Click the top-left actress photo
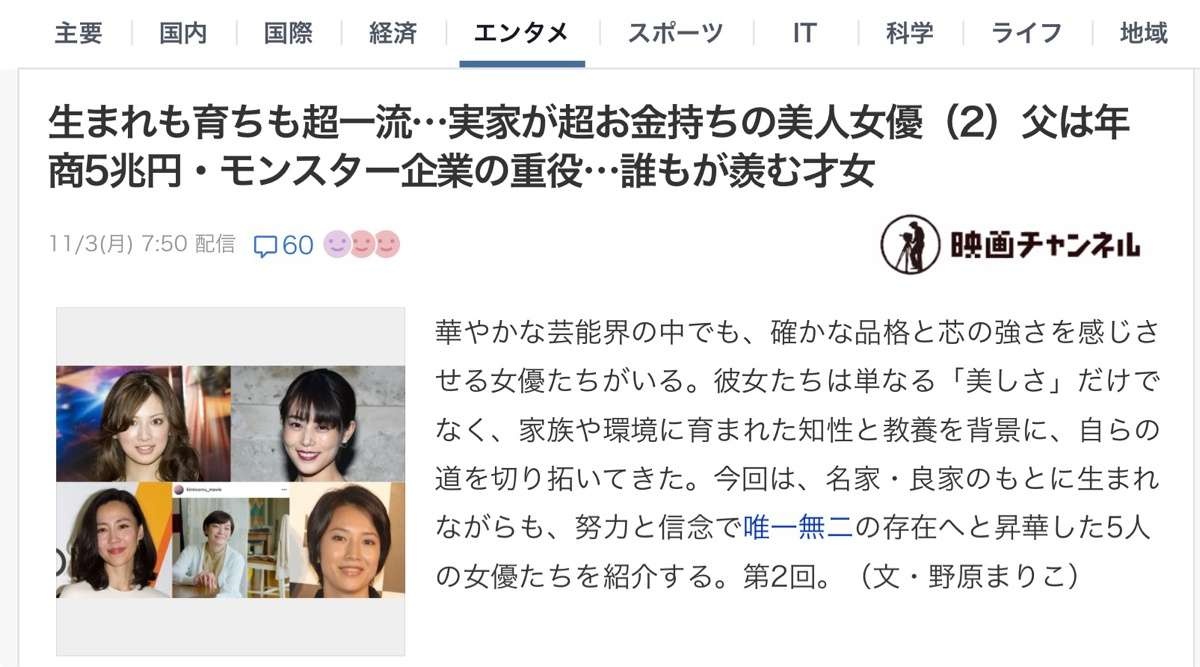The width and height of the screenshot is (1200, 667). click(143, 423)
